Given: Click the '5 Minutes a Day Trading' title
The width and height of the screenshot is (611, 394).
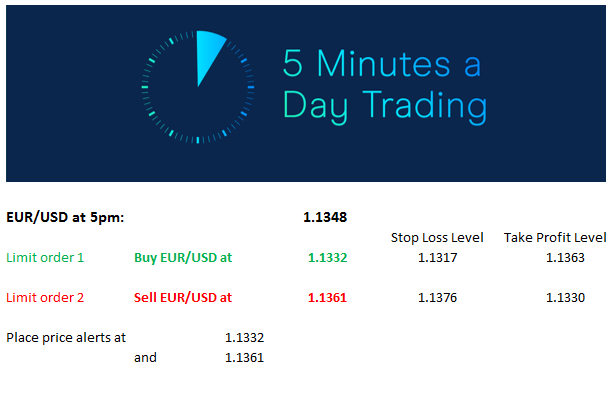Looking at the screenshot, I should click(x=385, y=85).
